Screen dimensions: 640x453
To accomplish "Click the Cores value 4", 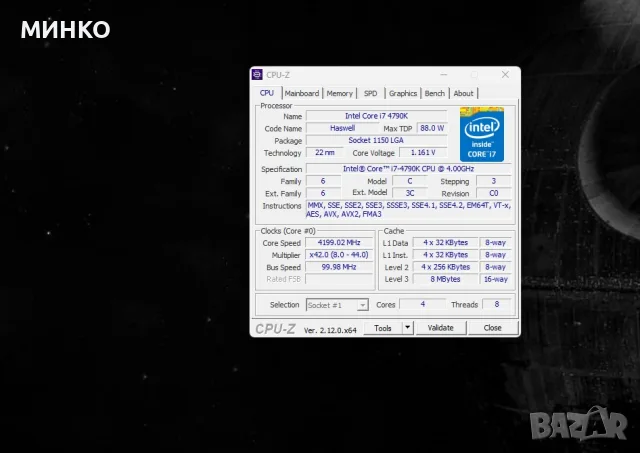I will 422,304.
